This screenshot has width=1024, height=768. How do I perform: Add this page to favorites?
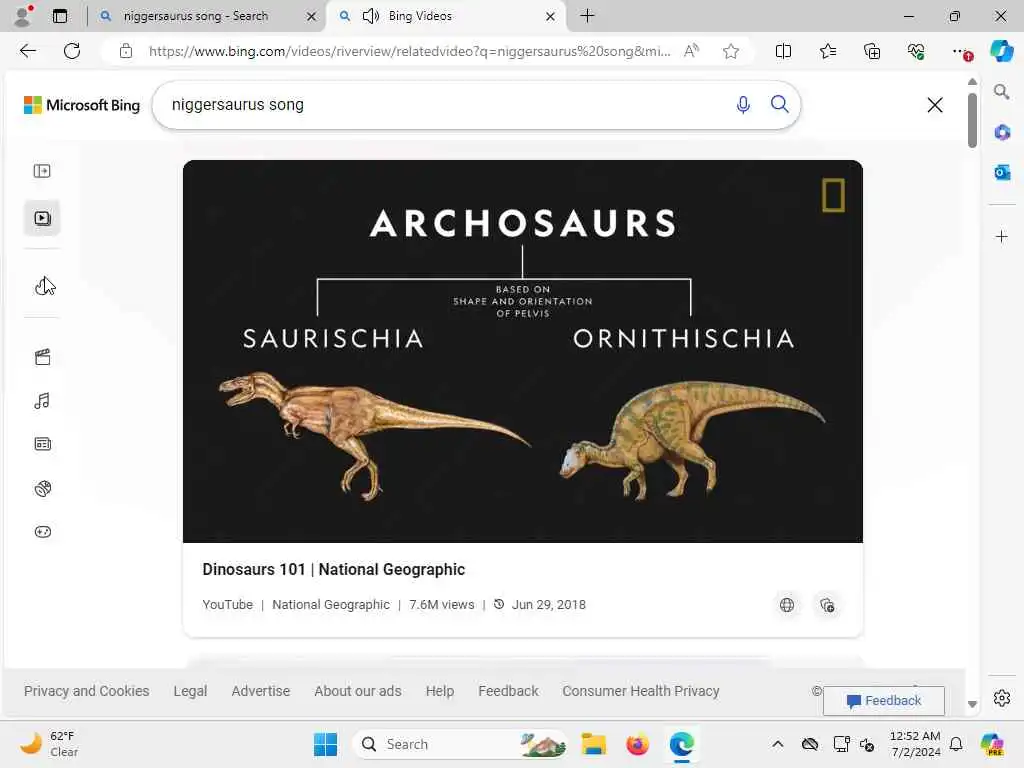pyautogui.click(x=731, y=51)
